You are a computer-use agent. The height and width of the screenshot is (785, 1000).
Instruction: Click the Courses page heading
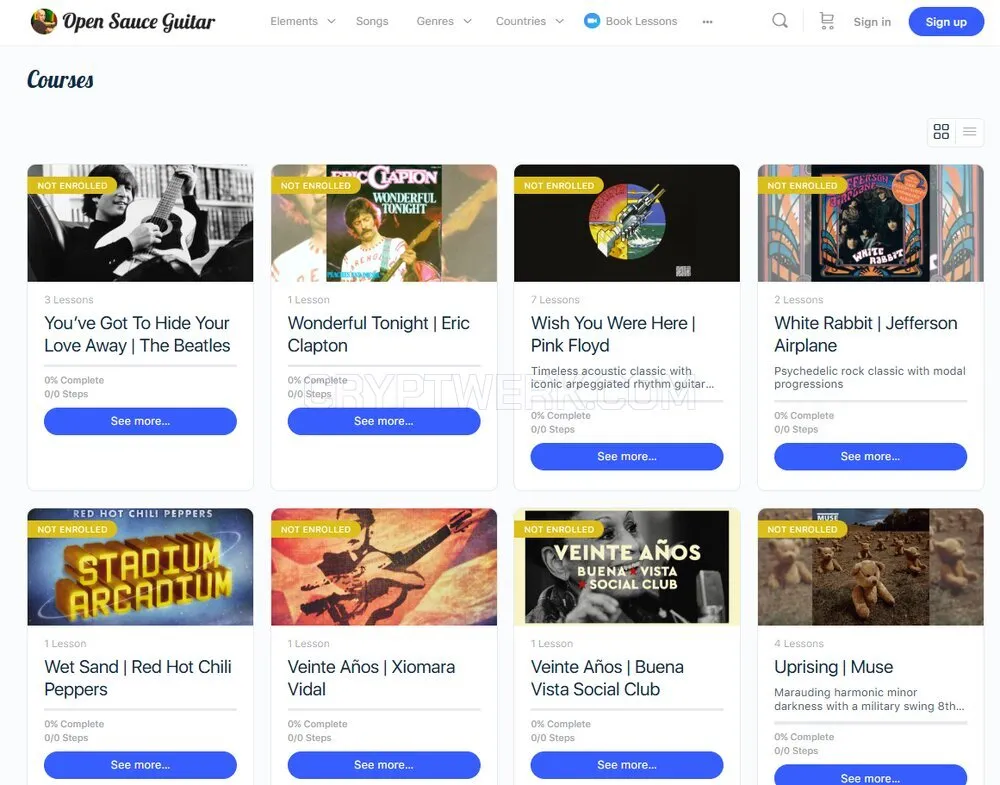[x=61, y=80]
